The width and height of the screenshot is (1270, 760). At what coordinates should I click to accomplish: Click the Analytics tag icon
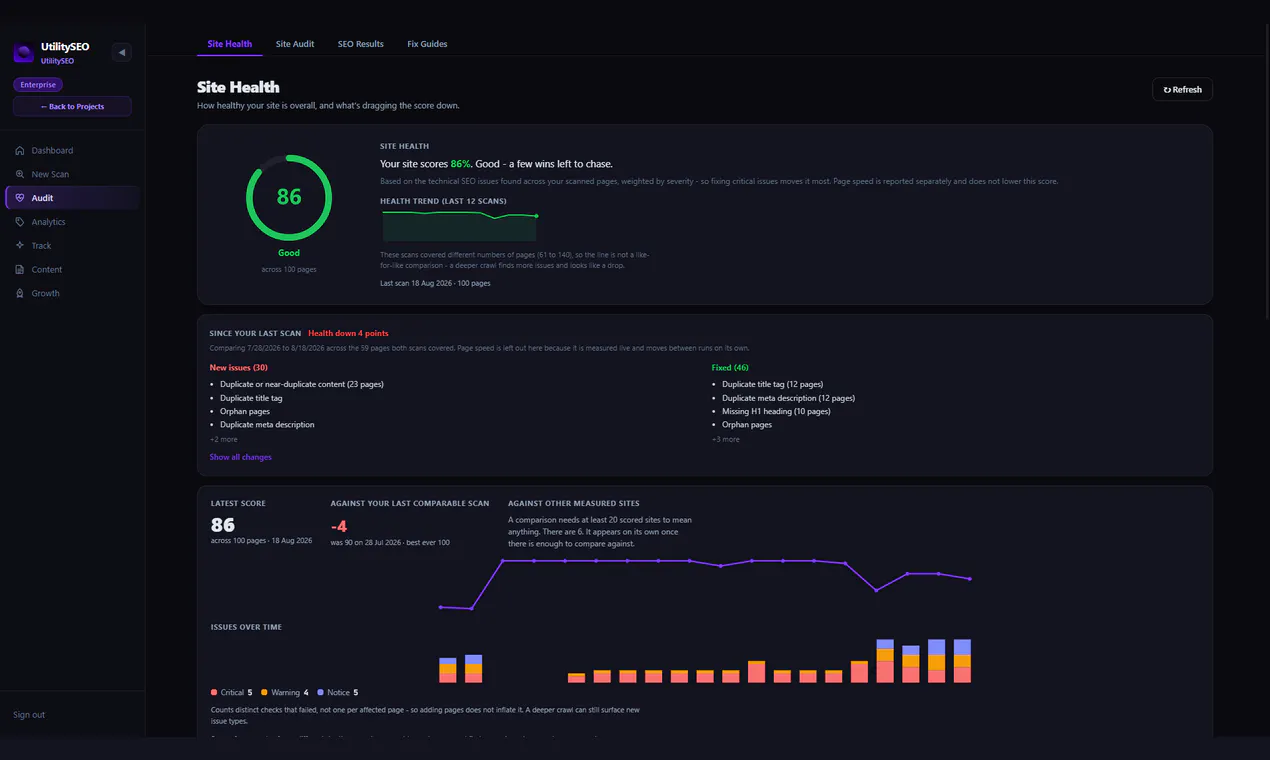[20, 222]
